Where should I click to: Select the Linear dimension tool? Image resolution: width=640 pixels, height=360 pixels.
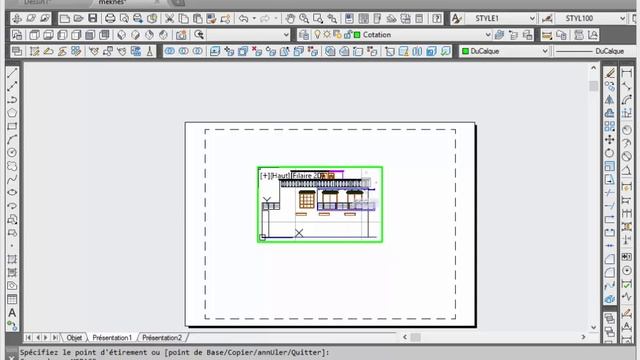pyautogui.click(x=627, y=73)
